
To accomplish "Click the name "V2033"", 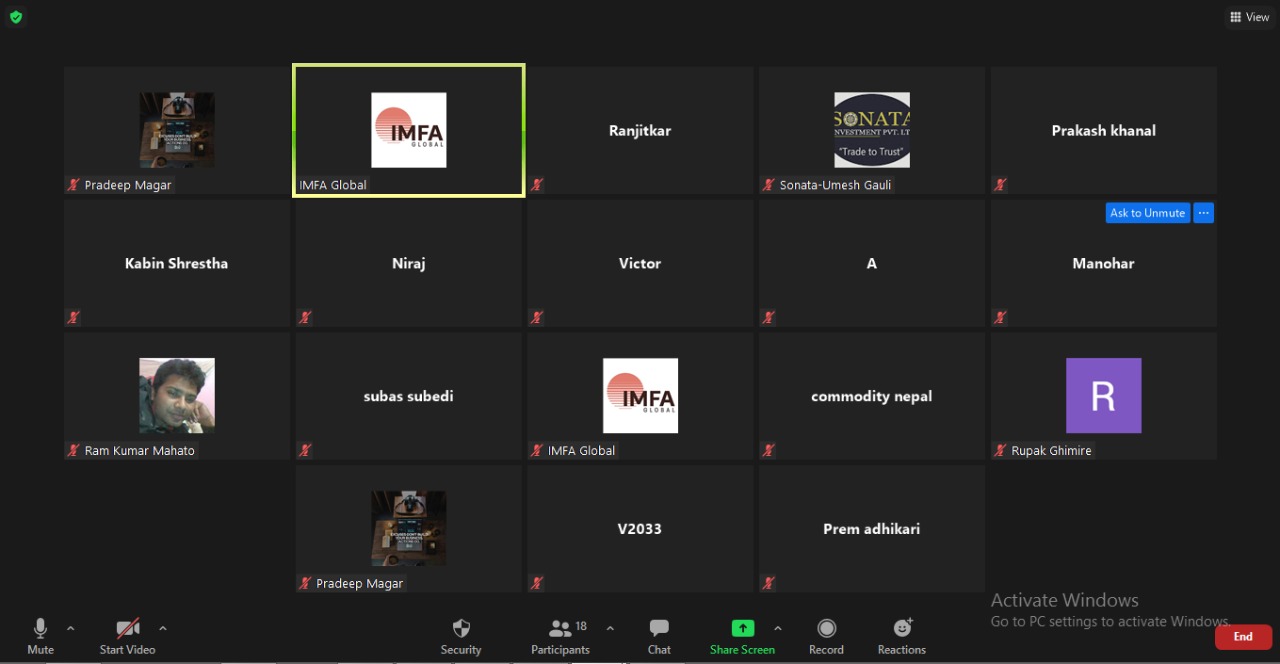I will 640,529.
